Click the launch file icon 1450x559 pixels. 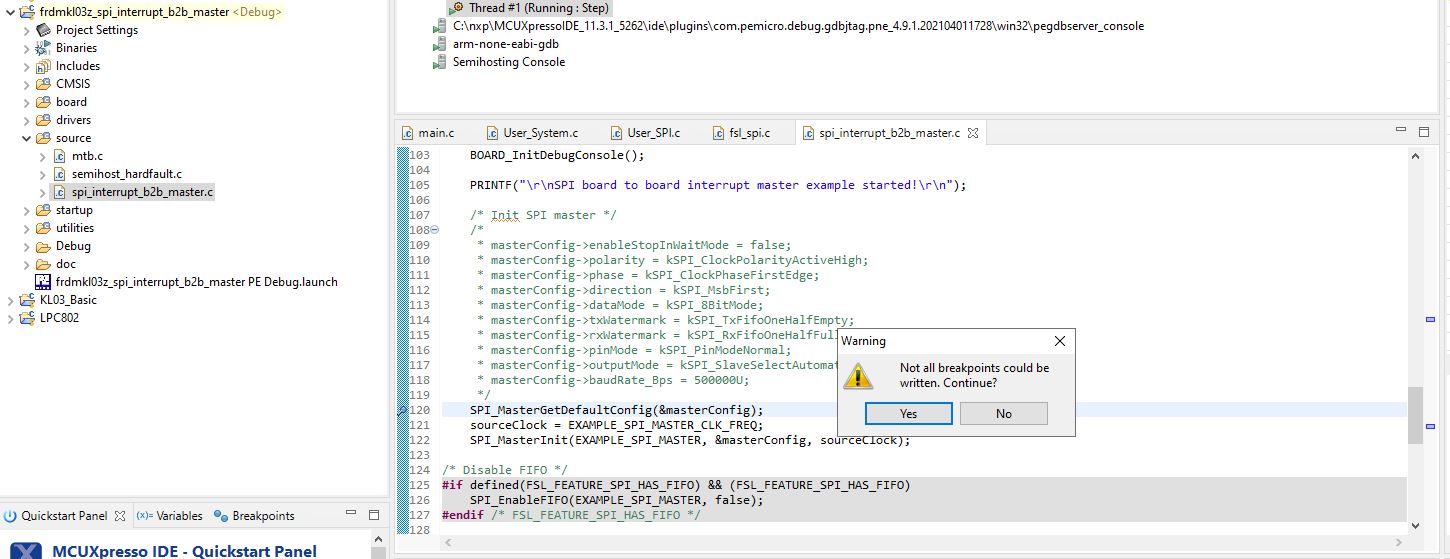pos(43,282)
